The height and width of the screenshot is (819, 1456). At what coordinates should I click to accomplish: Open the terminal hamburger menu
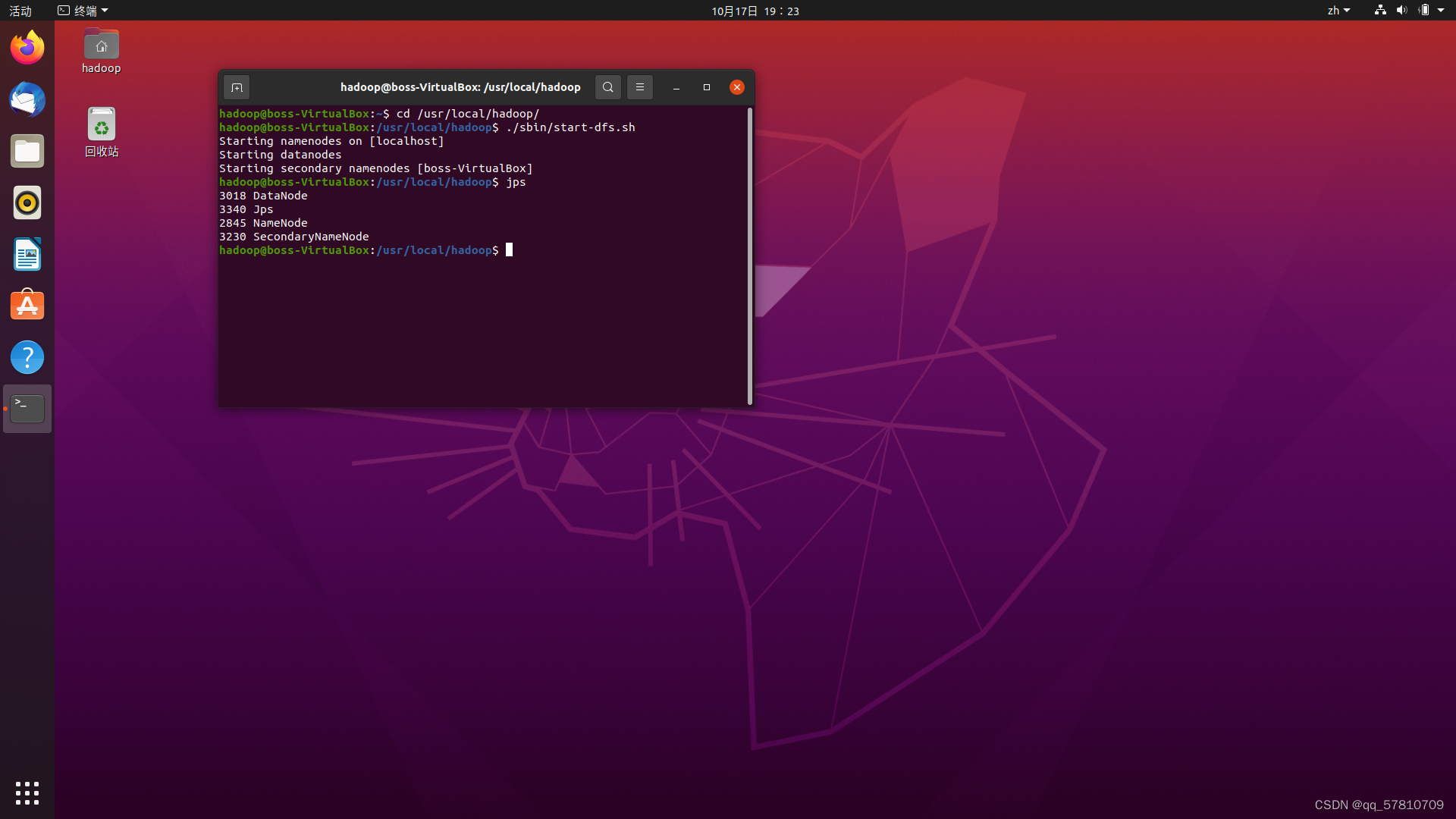[x=640, y=87]
